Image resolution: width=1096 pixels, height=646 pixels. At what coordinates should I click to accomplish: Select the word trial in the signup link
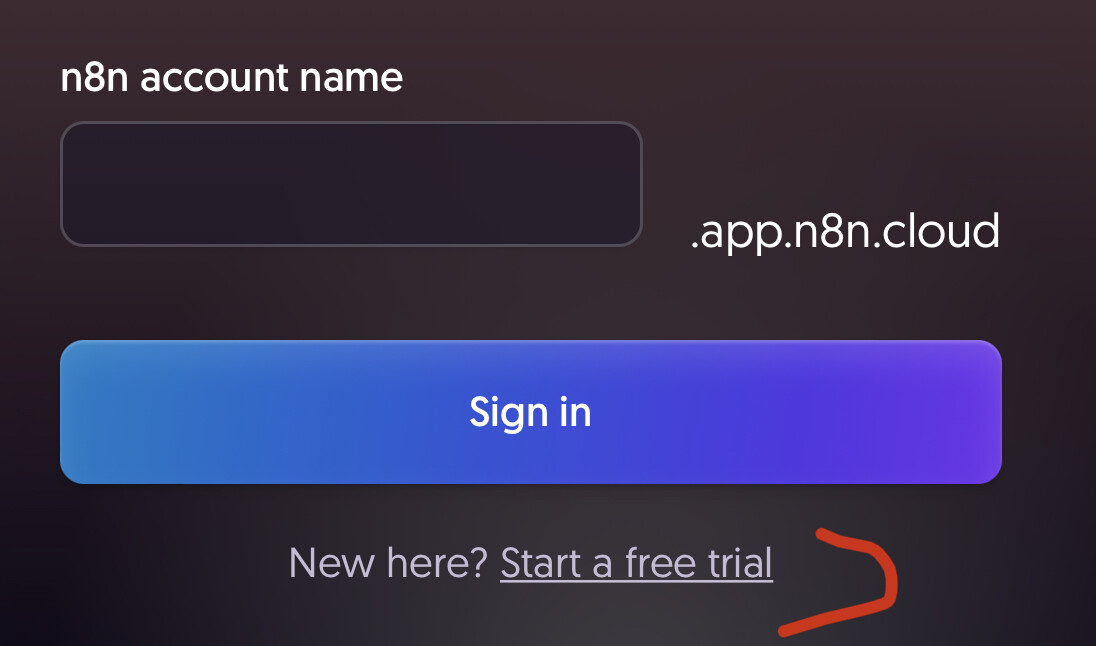(x=740, y=563)
